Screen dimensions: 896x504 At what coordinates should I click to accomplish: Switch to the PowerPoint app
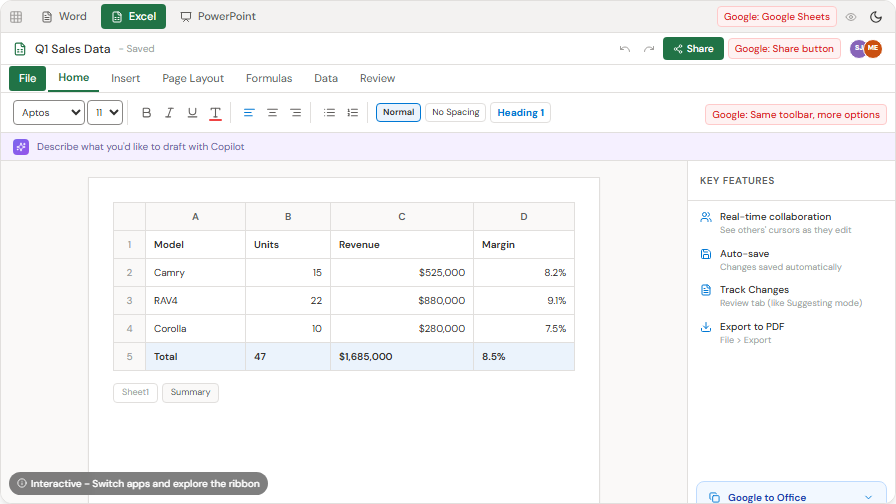(218, 17)
